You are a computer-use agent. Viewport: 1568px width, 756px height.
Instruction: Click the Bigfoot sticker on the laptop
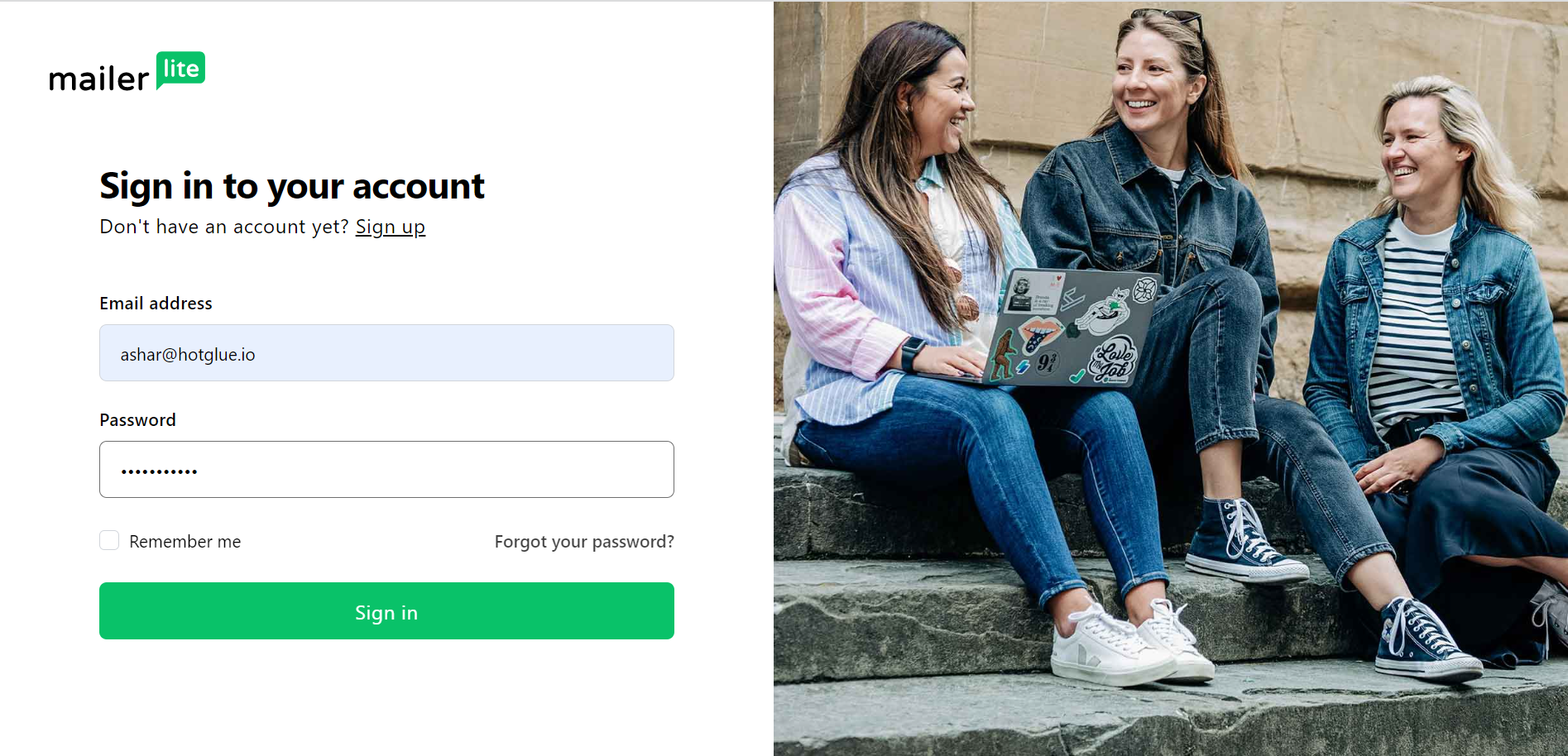coord(1003,354)
